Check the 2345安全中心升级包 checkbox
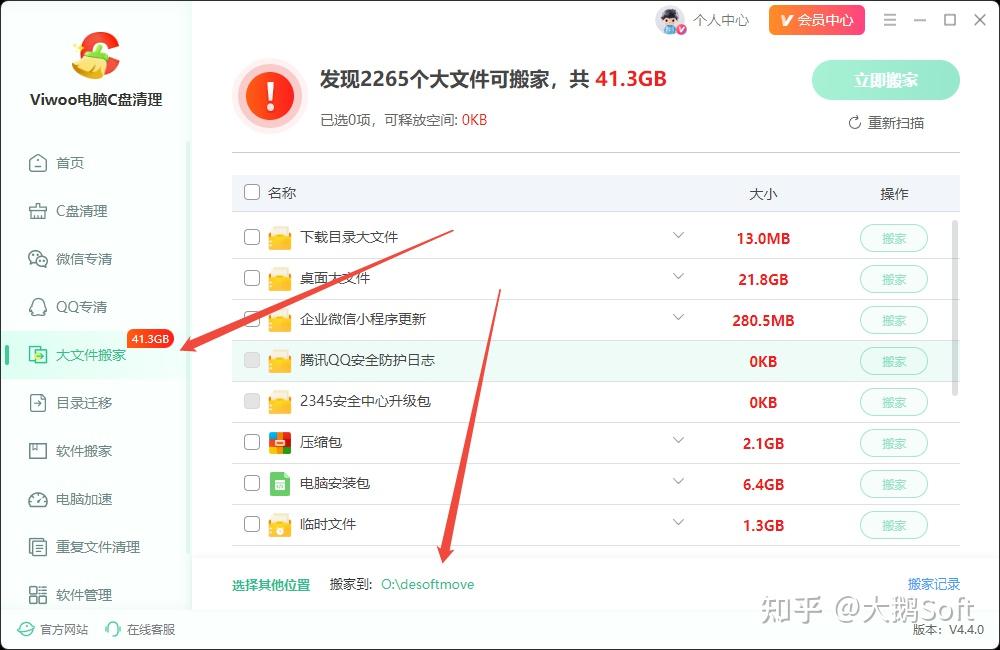Image resolution: width=1000 pixels, height=650 pixels. (252, 401)
